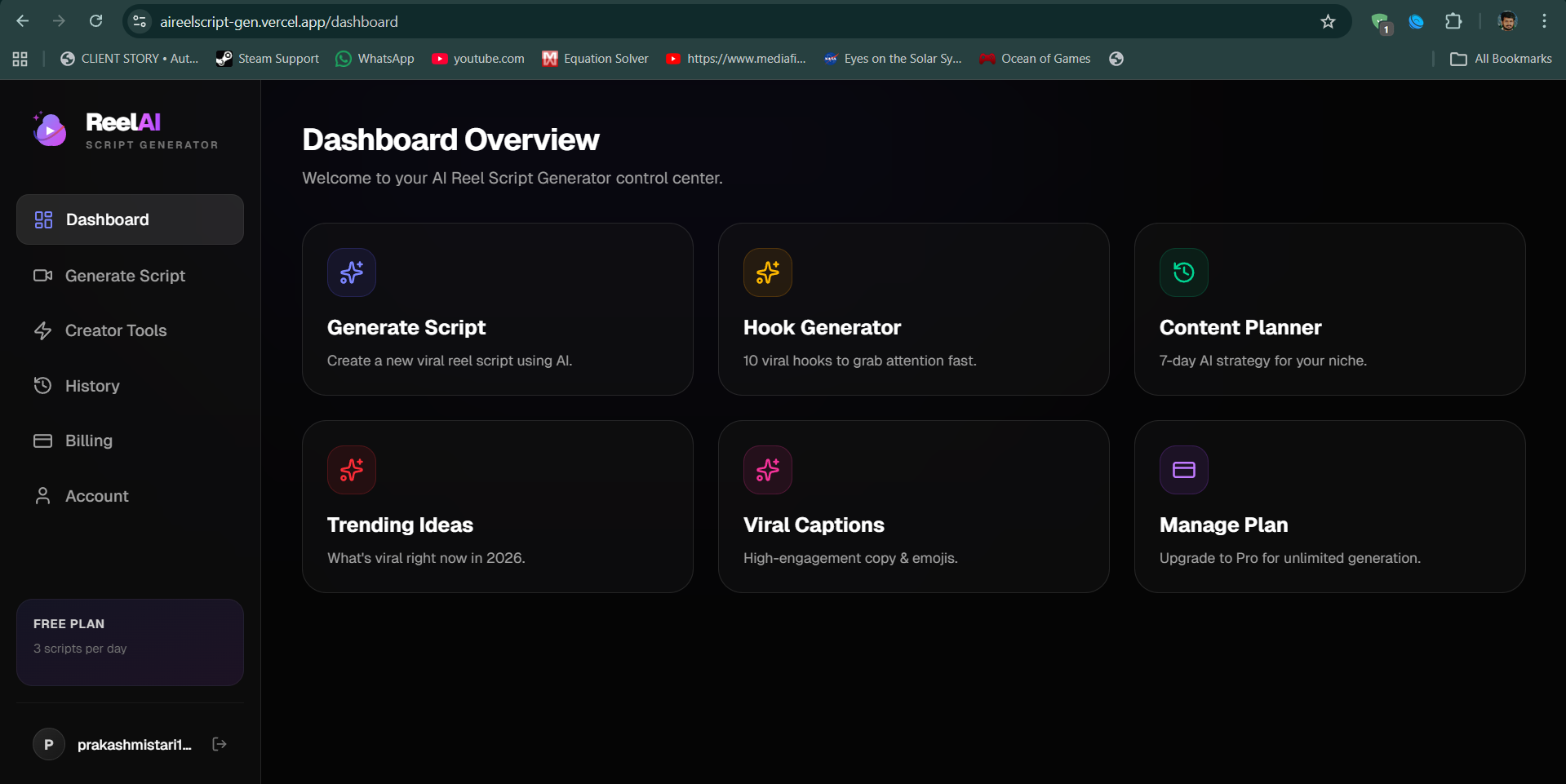Screen dimensions: 1566x784
Task: Click the Manage Plan card icon
Action: pyautogui.click(x=1183, y=469)
